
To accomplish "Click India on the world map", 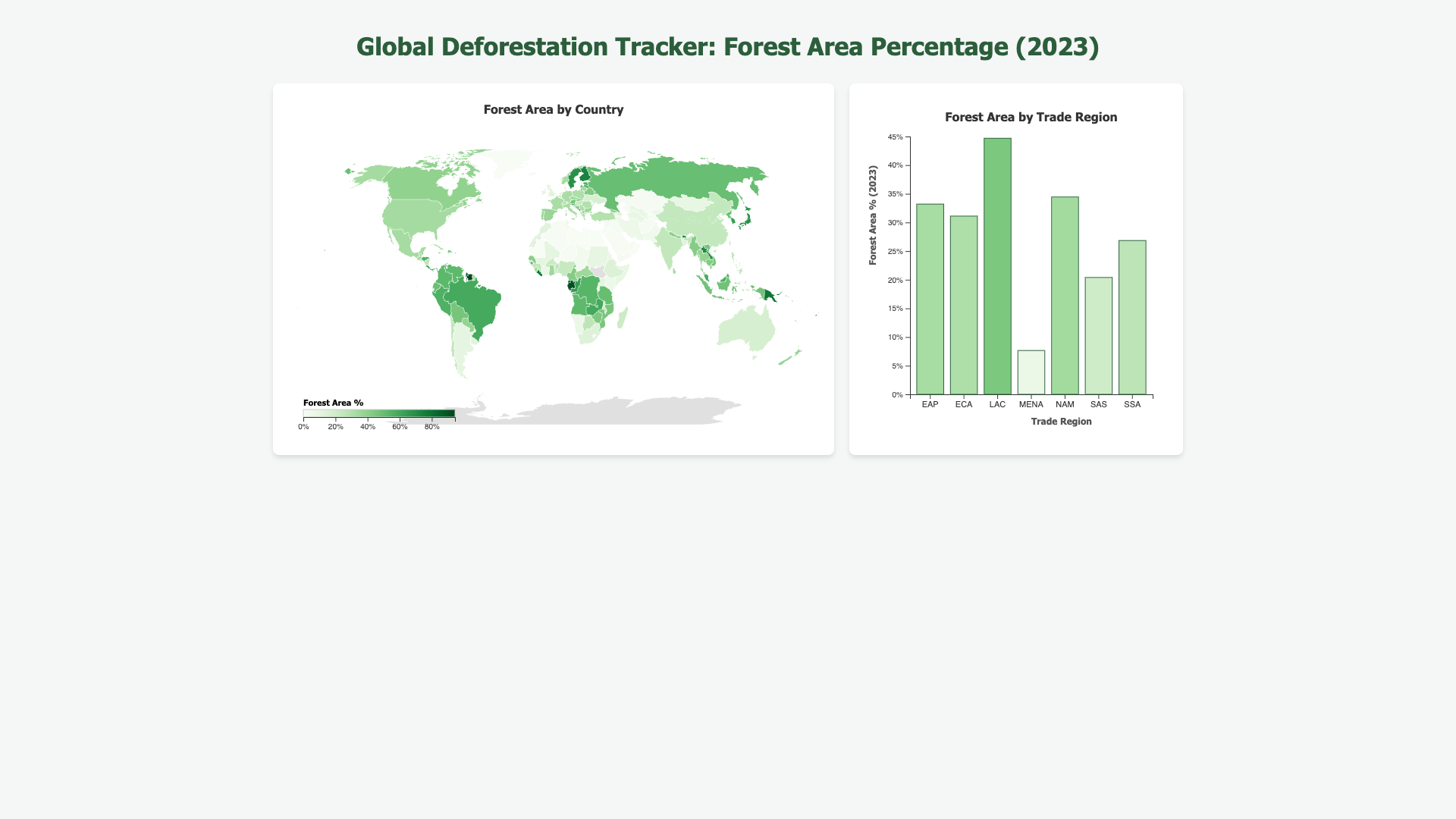I will tap(668, 246).
